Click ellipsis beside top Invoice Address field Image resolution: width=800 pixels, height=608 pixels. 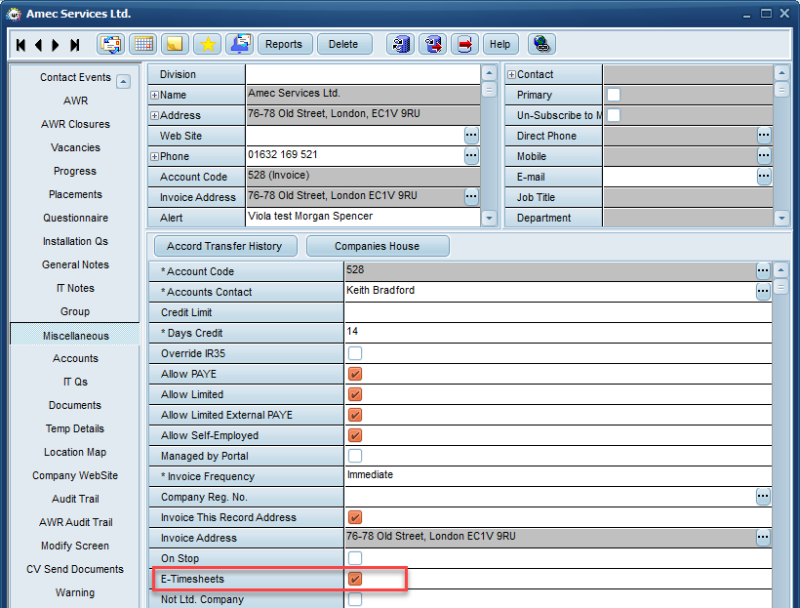point(471,196)
